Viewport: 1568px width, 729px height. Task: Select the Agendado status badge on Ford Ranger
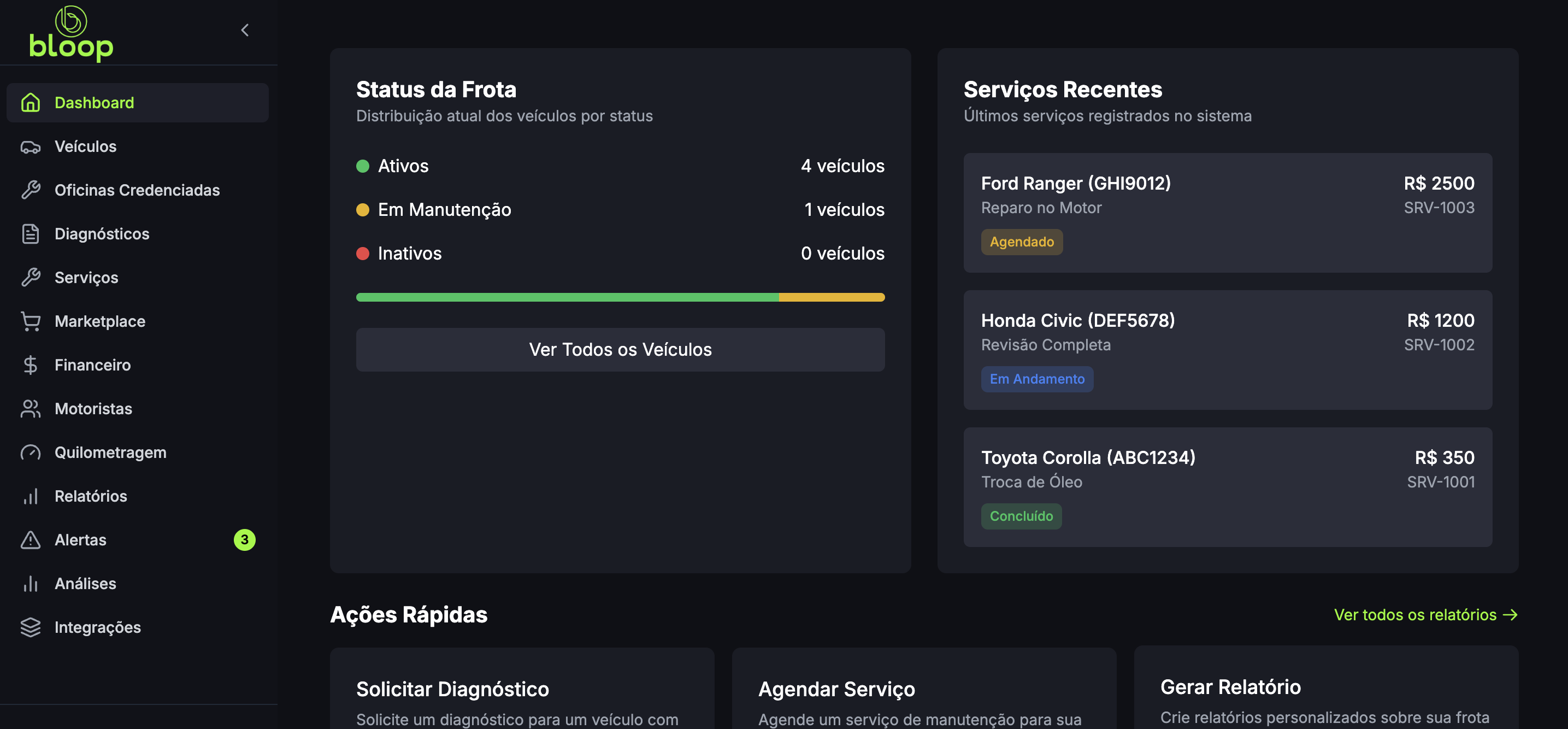(1022, 242)
